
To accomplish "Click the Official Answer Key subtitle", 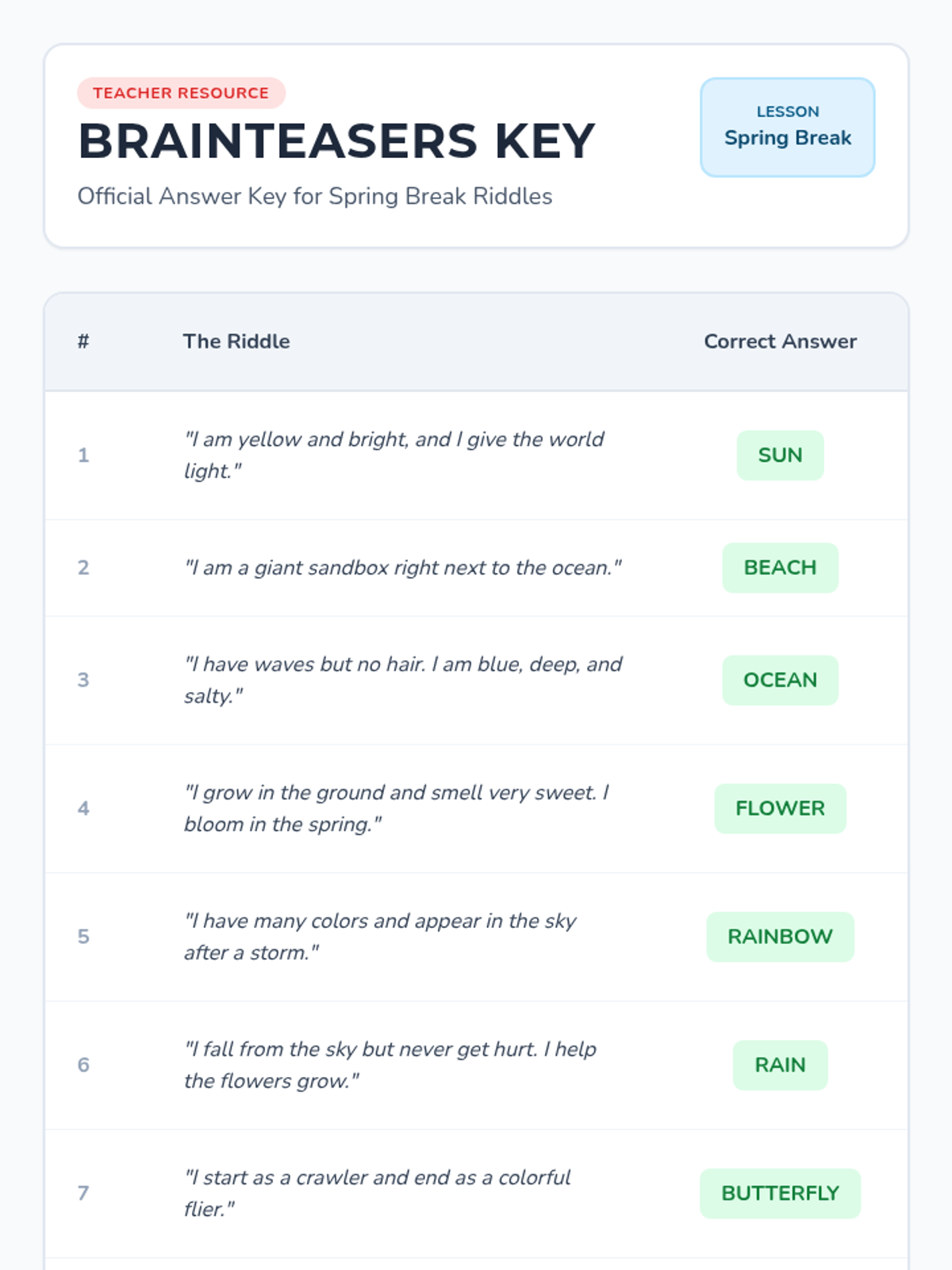I will pyautogui.click(x=314, y=196).
